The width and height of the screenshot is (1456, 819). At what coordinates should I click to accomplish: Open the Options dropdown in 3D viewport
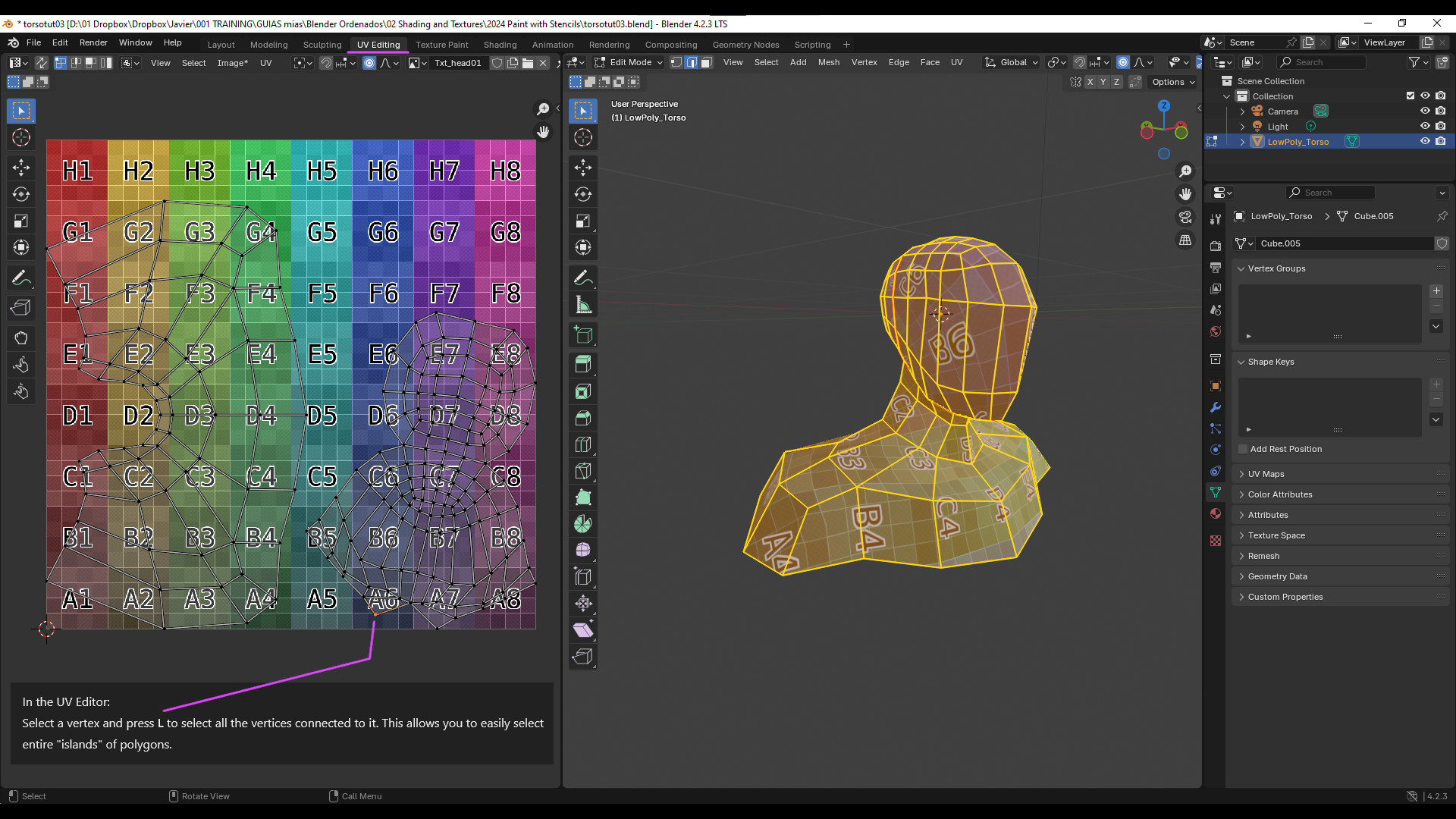1173,82
